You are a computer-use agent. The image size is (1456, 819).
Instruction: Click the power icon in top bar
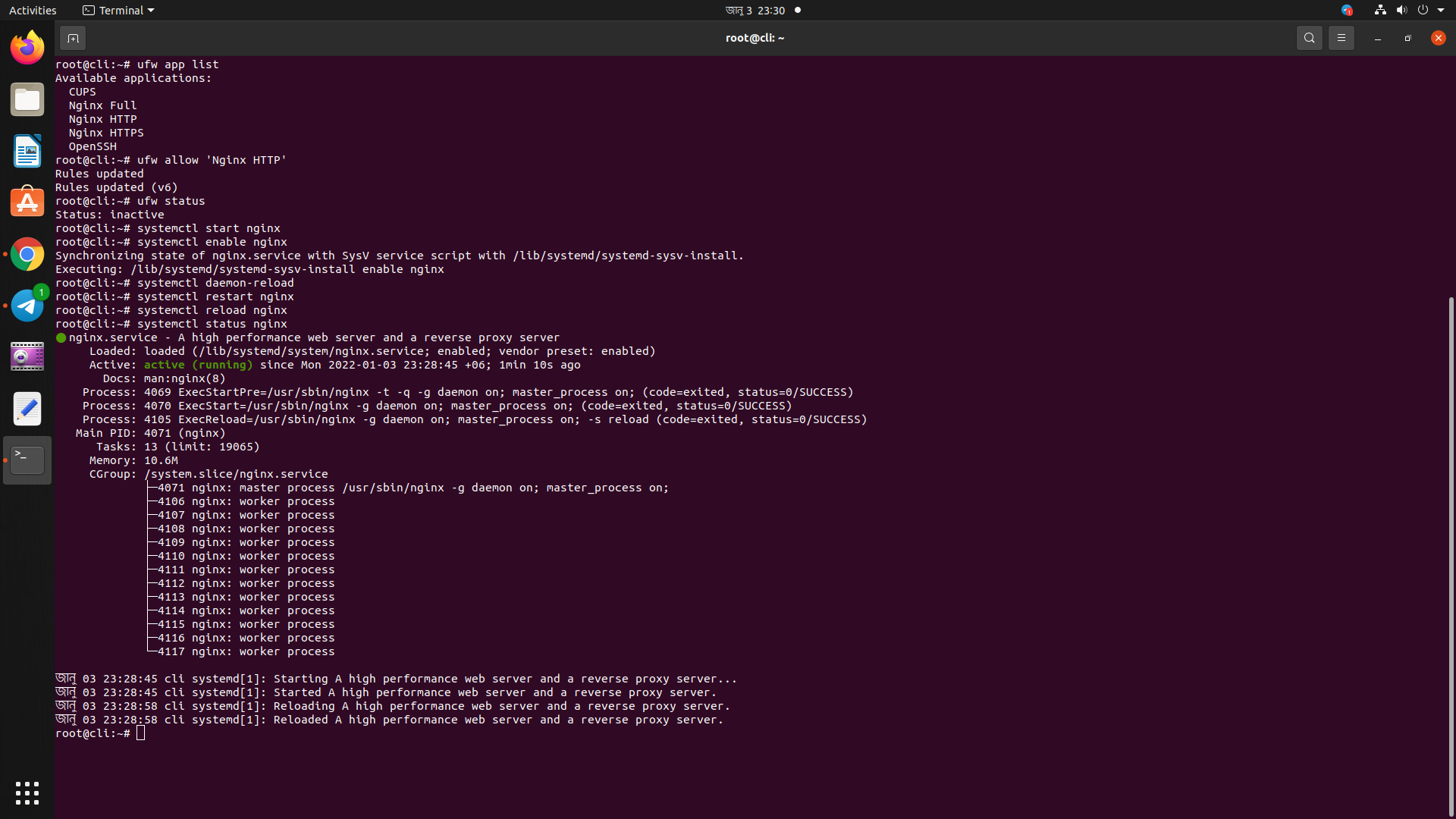pyautogui.click(x=1423, y=11)
